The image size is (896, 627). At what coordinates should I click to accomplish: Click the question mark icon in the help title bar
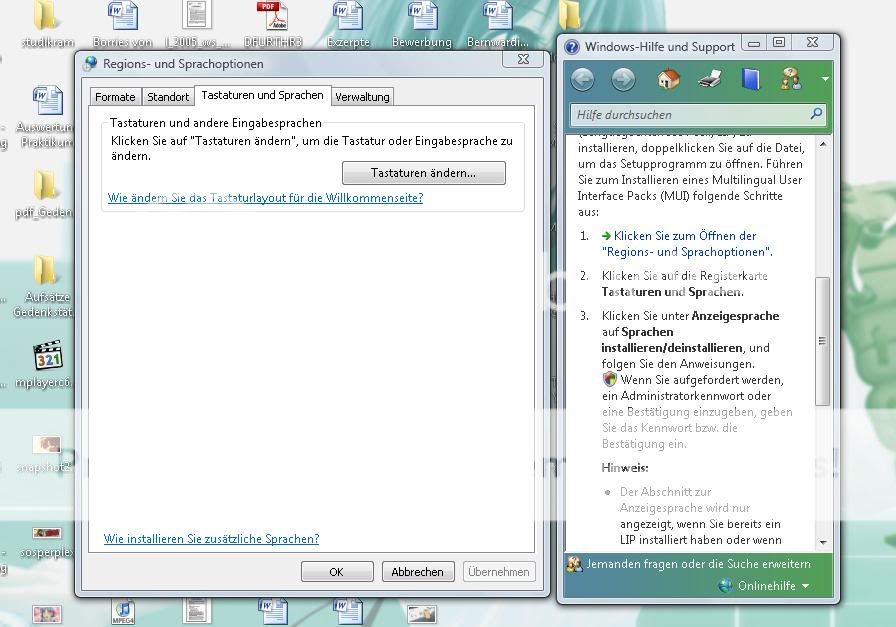[x=571, y=47]
